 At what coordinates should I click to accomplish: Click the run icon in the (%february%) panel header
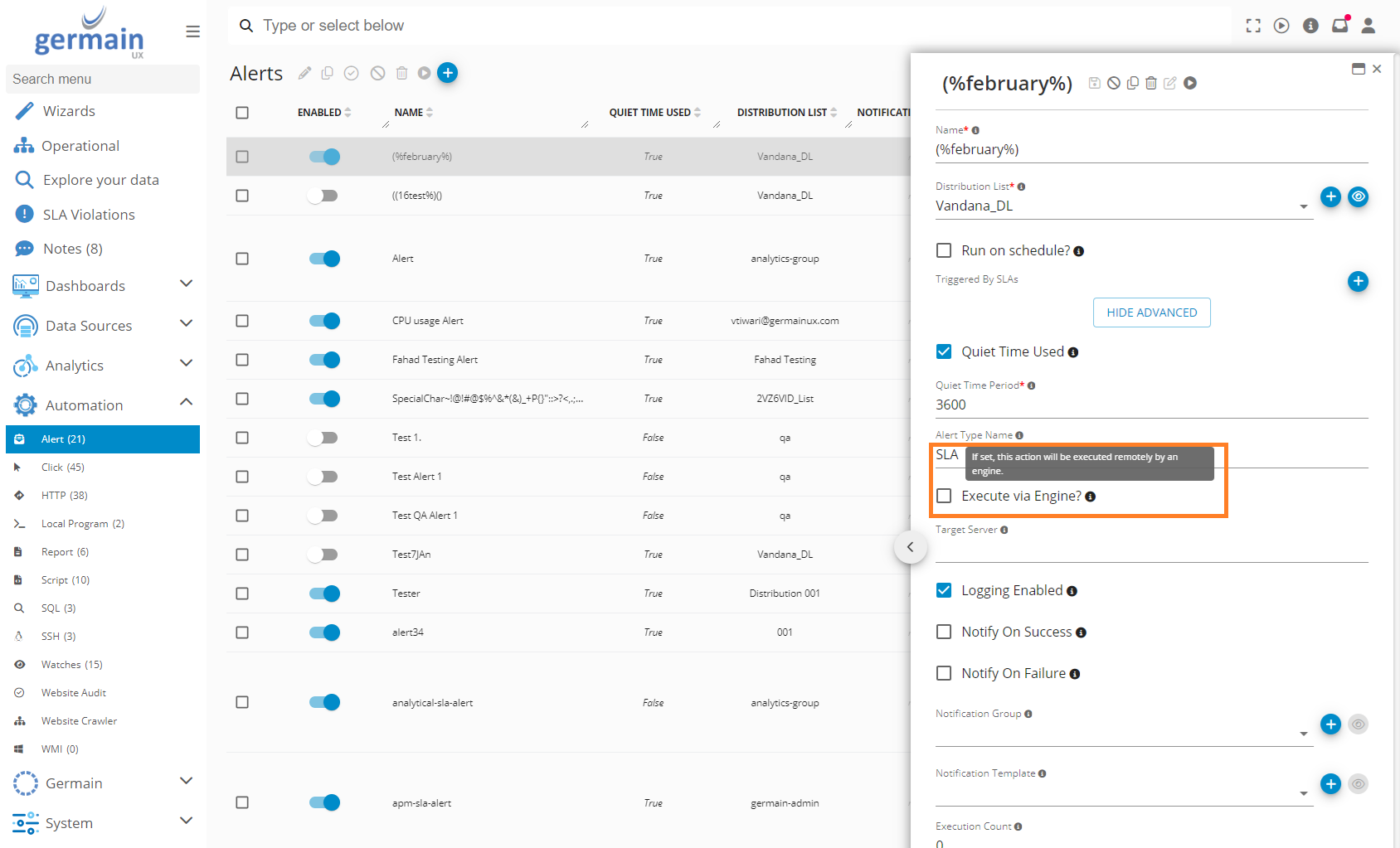1190,83
